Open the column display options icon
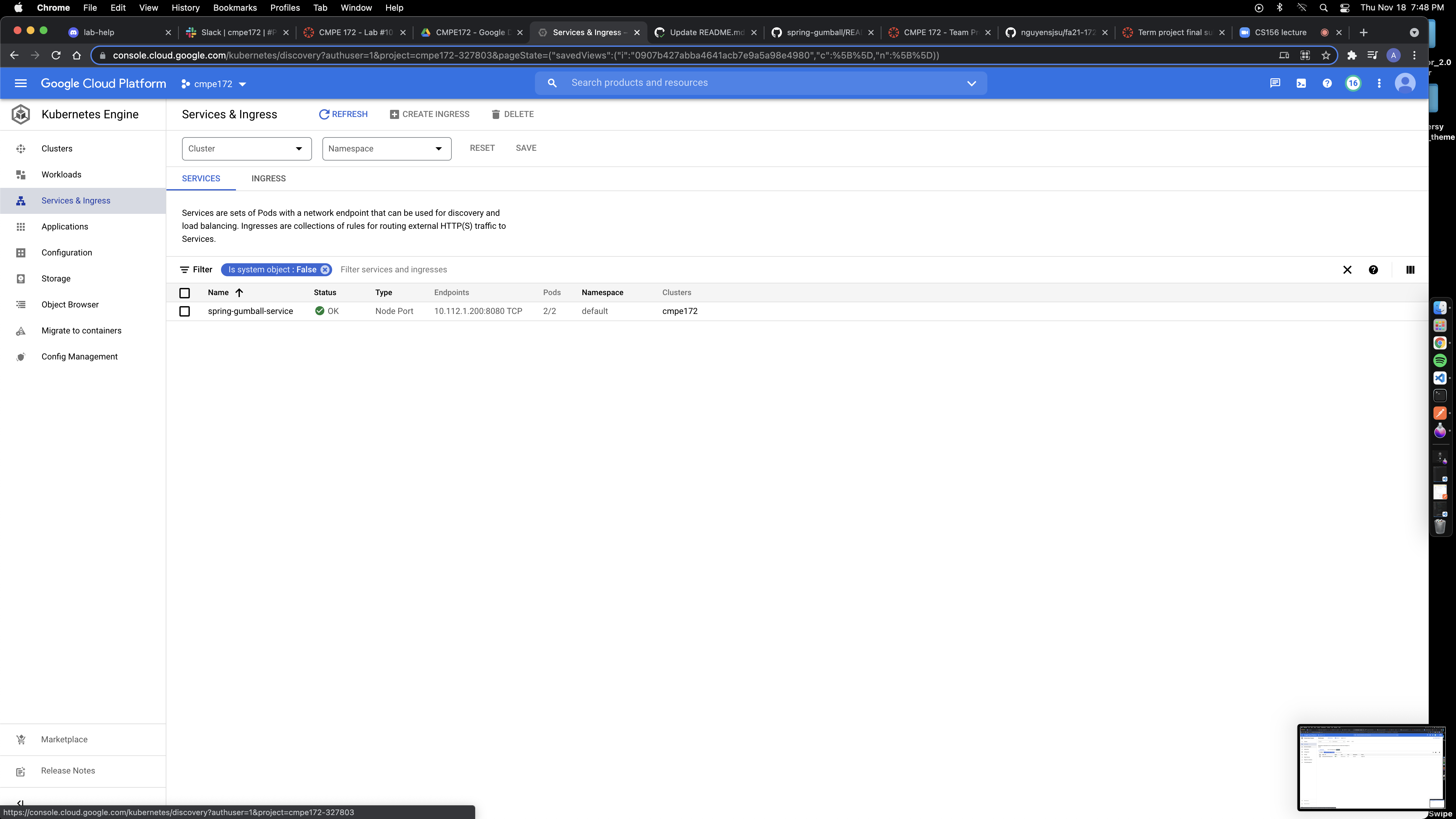1456x819 pixels. click(x=1410, y=270)
